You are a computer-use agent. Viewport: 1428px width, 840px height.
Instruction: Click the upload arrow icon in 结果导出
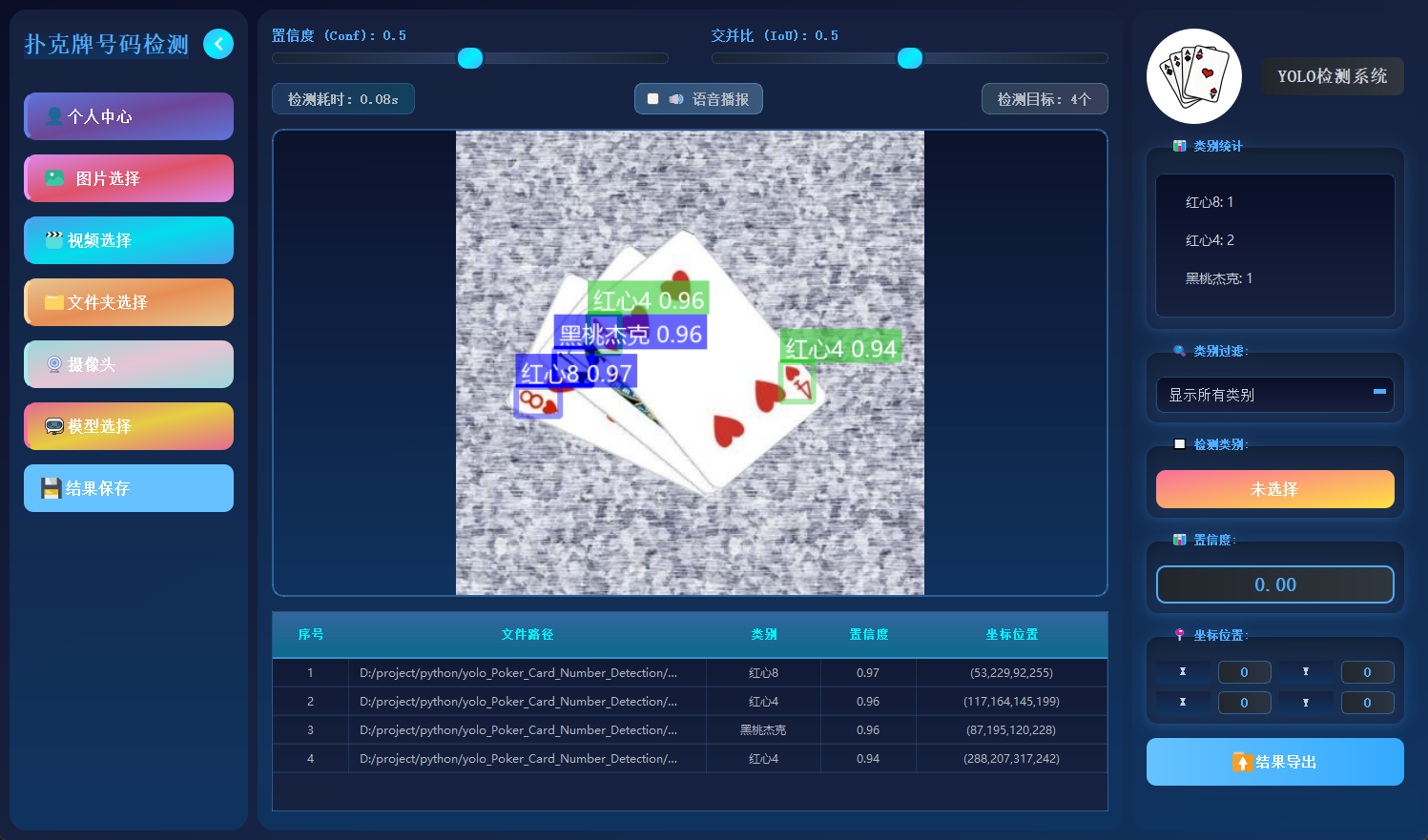pos(1242,762)
